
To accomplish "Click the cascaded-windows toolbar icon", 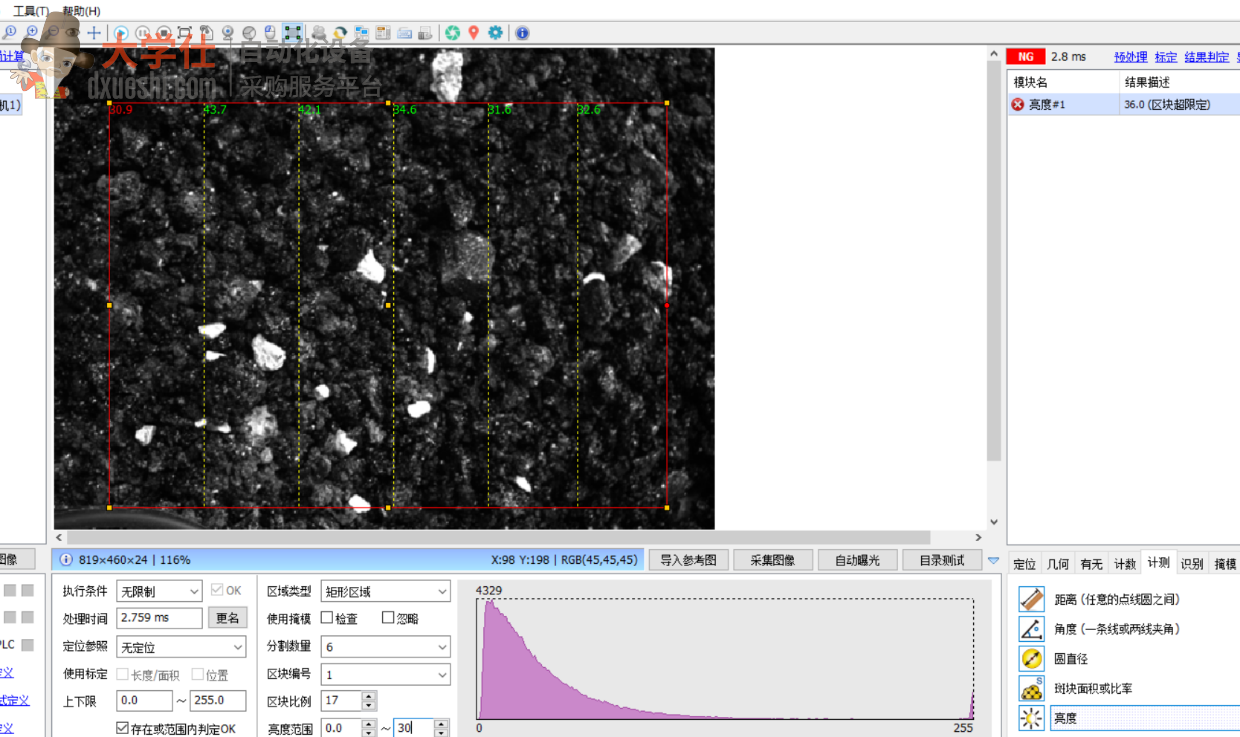I will 361,33.
